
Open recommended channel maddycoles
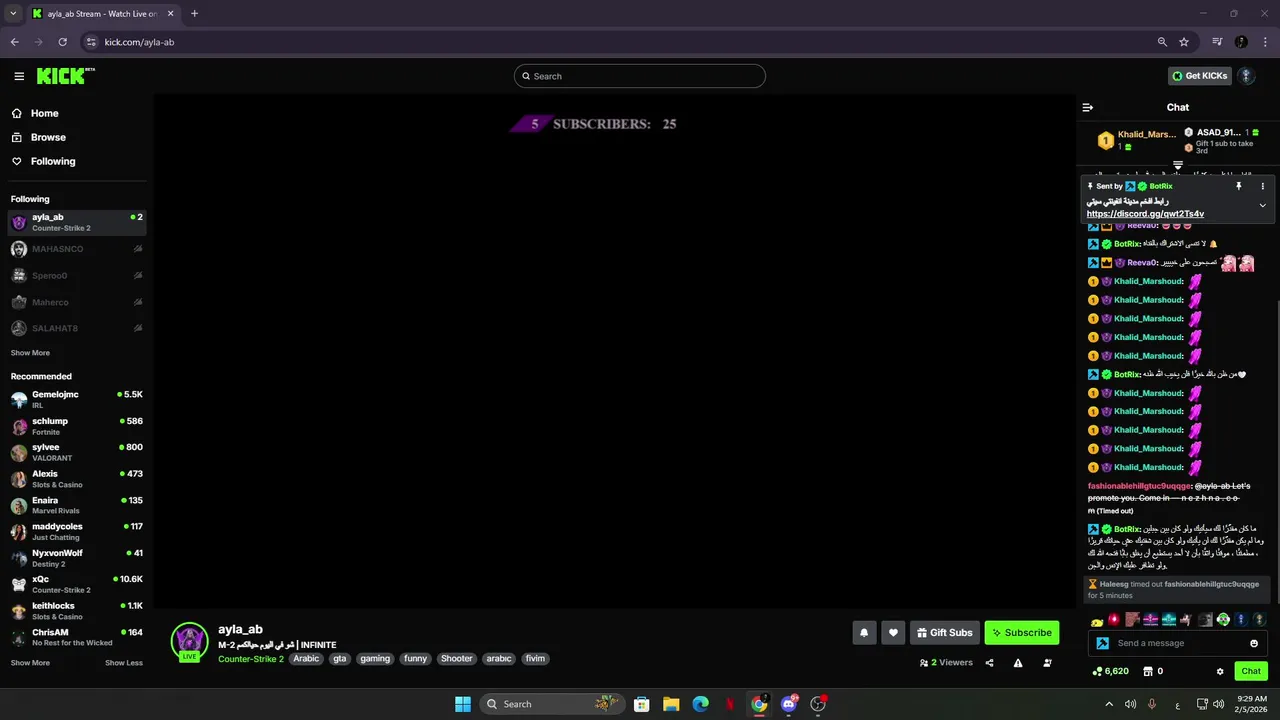coord(77,531)
